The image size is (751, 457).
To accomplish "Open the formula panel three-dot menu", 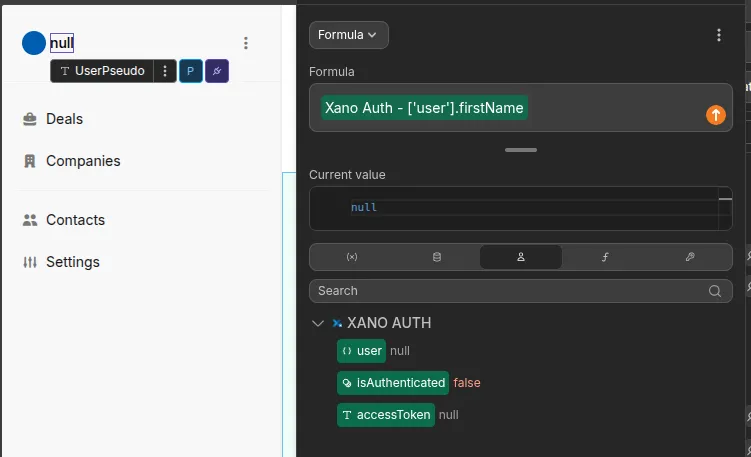I will tap(718, 35).
